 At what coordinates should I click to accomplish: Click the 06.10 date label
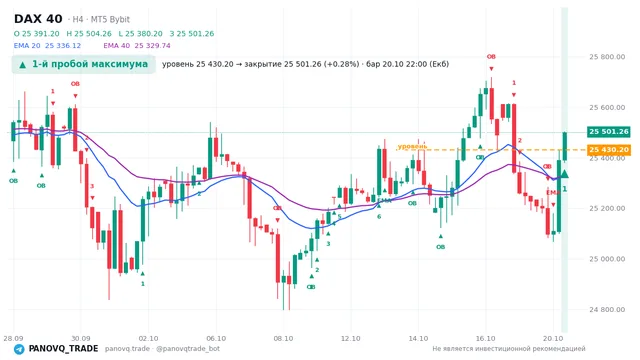tap(216, 339)
